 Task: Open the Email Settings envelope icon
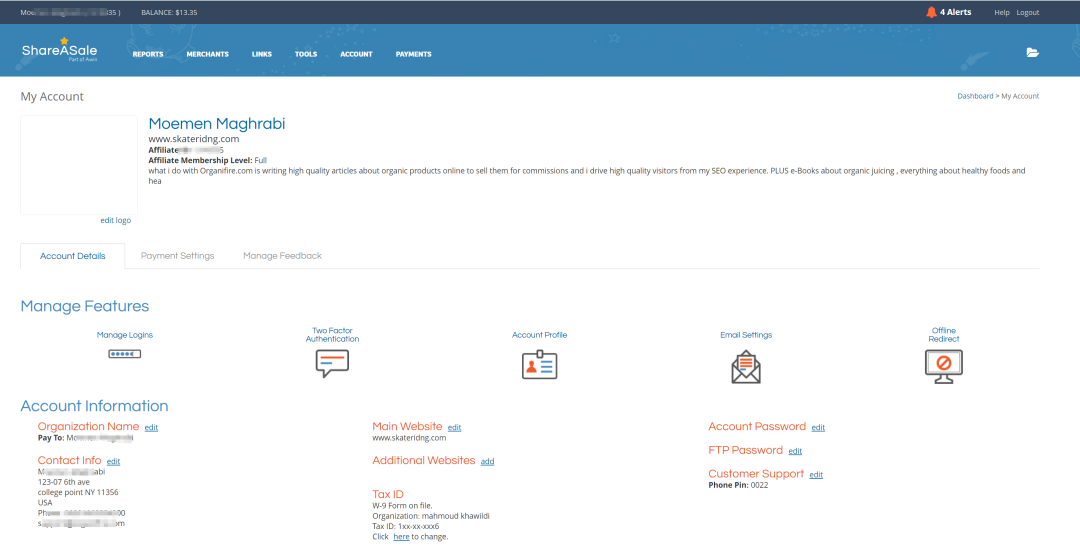click(x=746, y=367)
